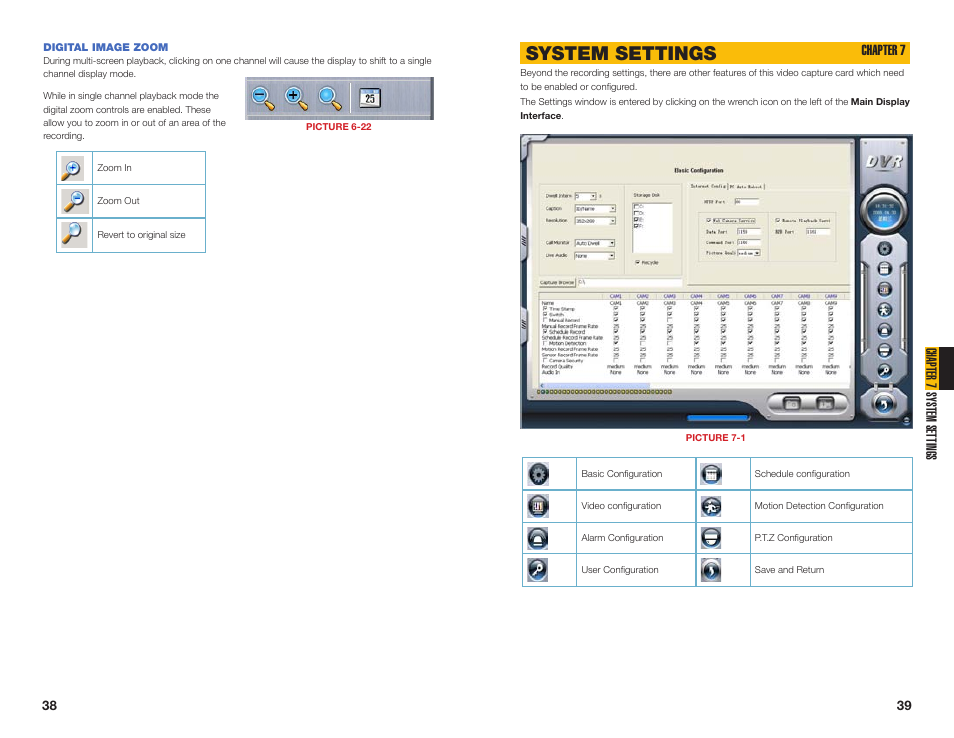Click zoom out magnifier in Picture 6-22 toolbar

(263, 99)
